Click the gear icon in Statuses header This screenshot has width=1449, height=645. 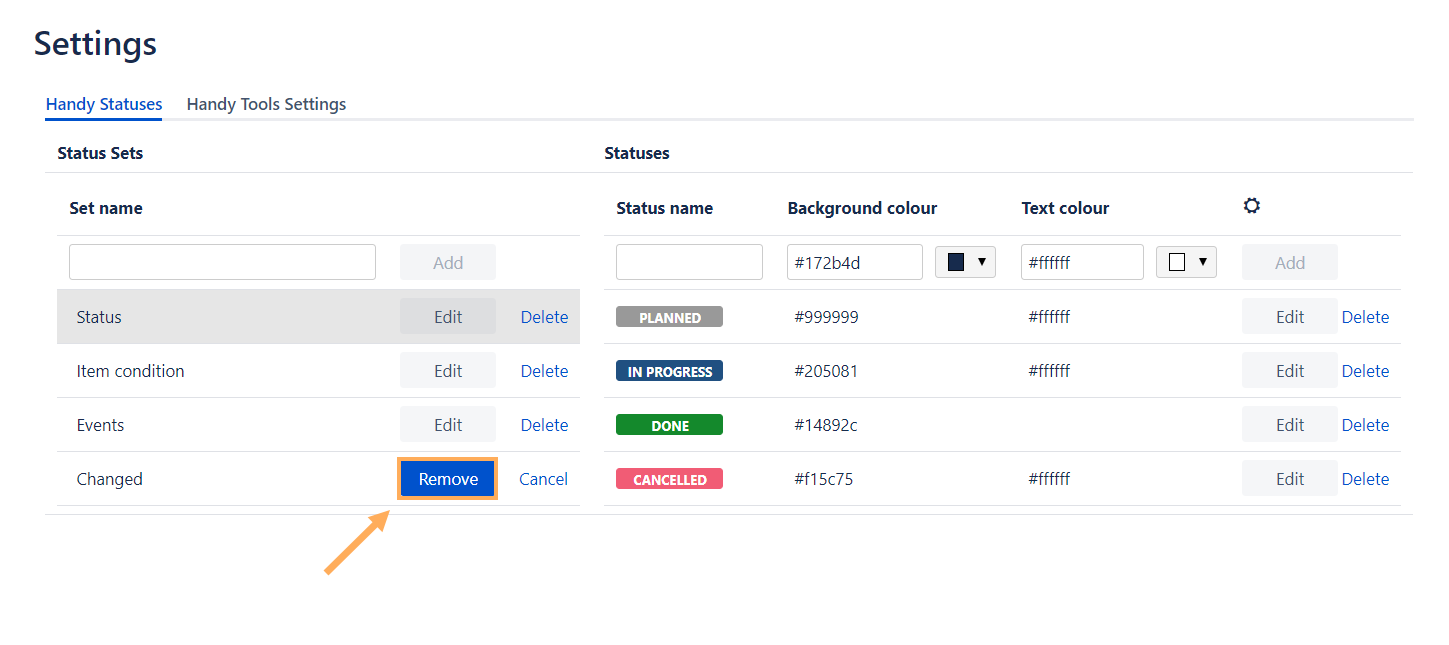click(1251, 206)
